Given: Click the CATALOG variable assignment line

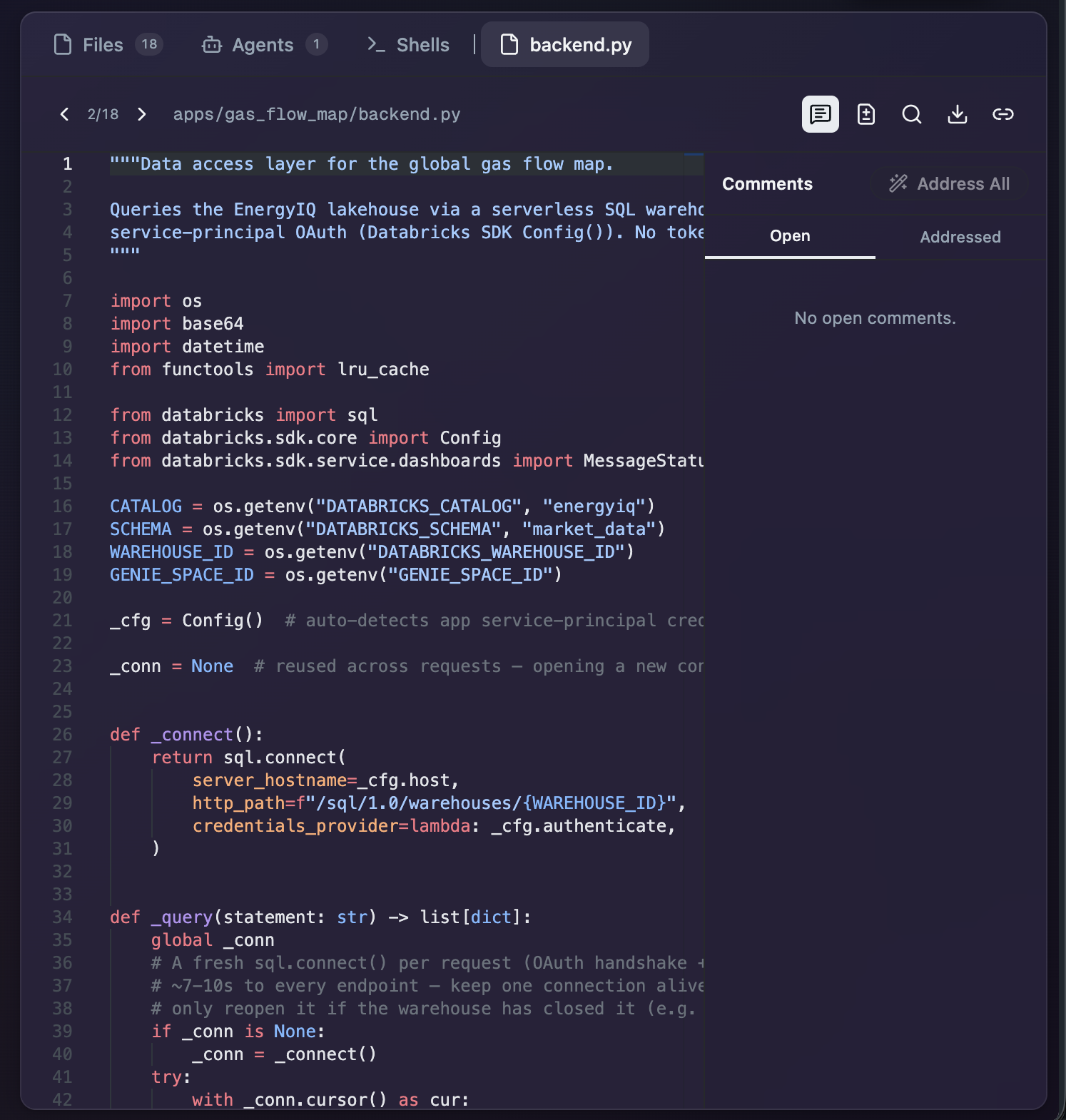Looking at the screenshot, I should [x=382, y=506].
